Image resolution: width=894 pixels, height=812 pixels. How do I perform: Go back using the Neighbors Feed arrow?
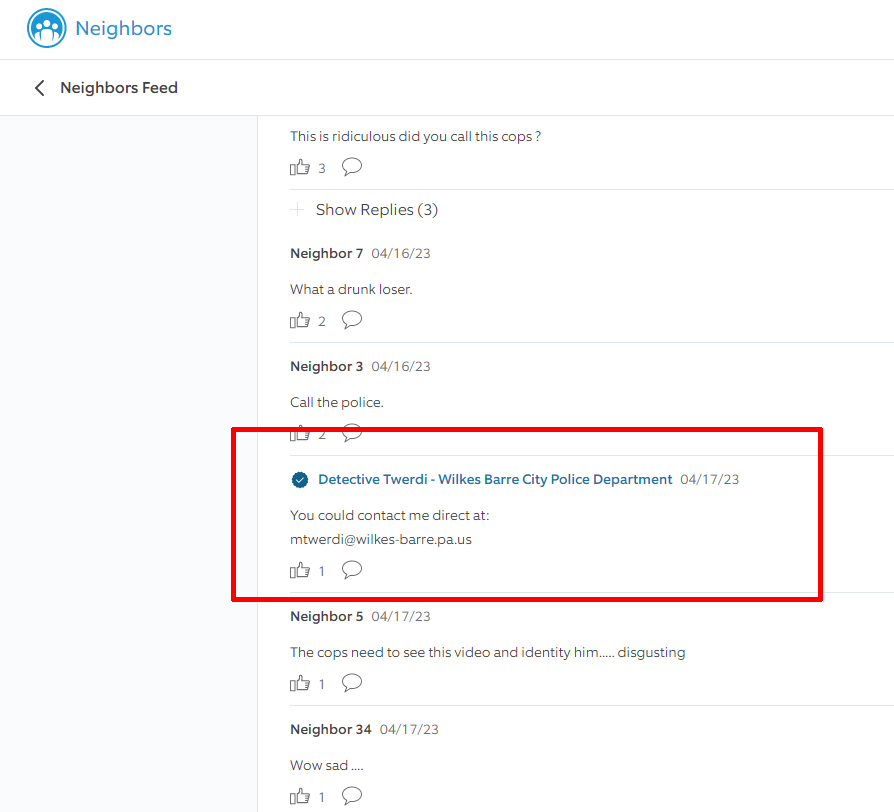point(40,88)
